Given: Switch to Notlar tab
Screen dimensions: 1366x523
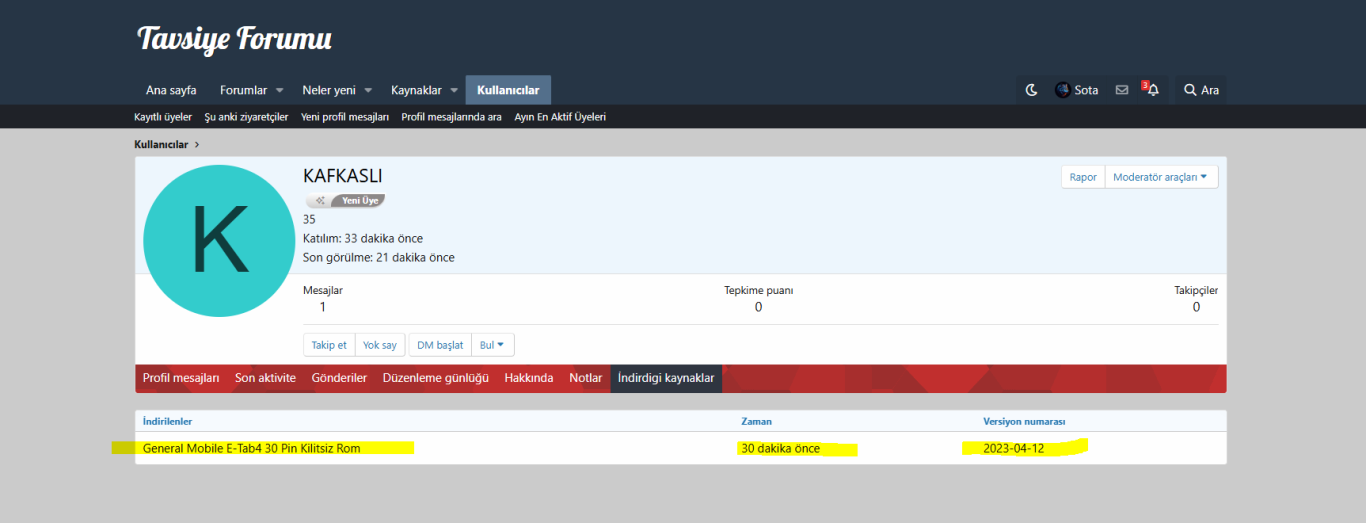Looking at the screenshot, I should (586, 378).
